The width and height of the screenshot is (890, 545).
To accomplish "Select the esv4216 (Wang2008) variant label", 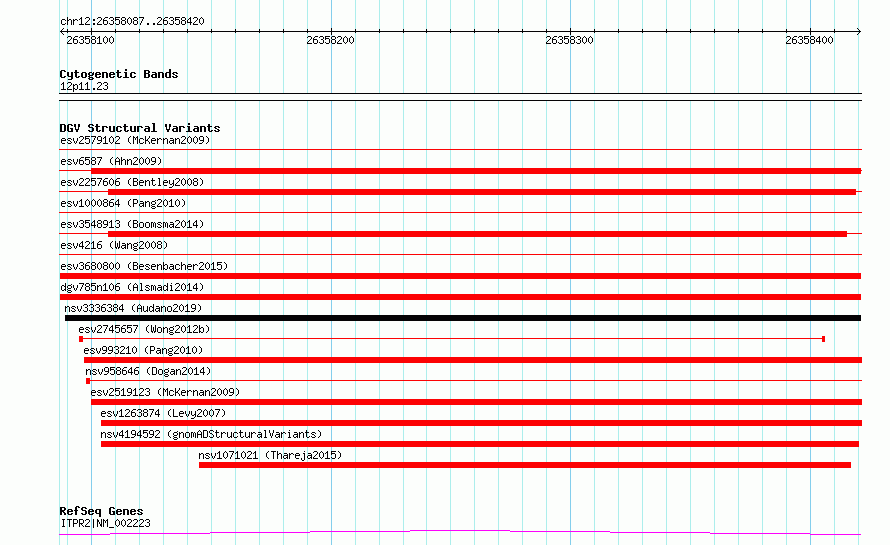I will [114, 245].
